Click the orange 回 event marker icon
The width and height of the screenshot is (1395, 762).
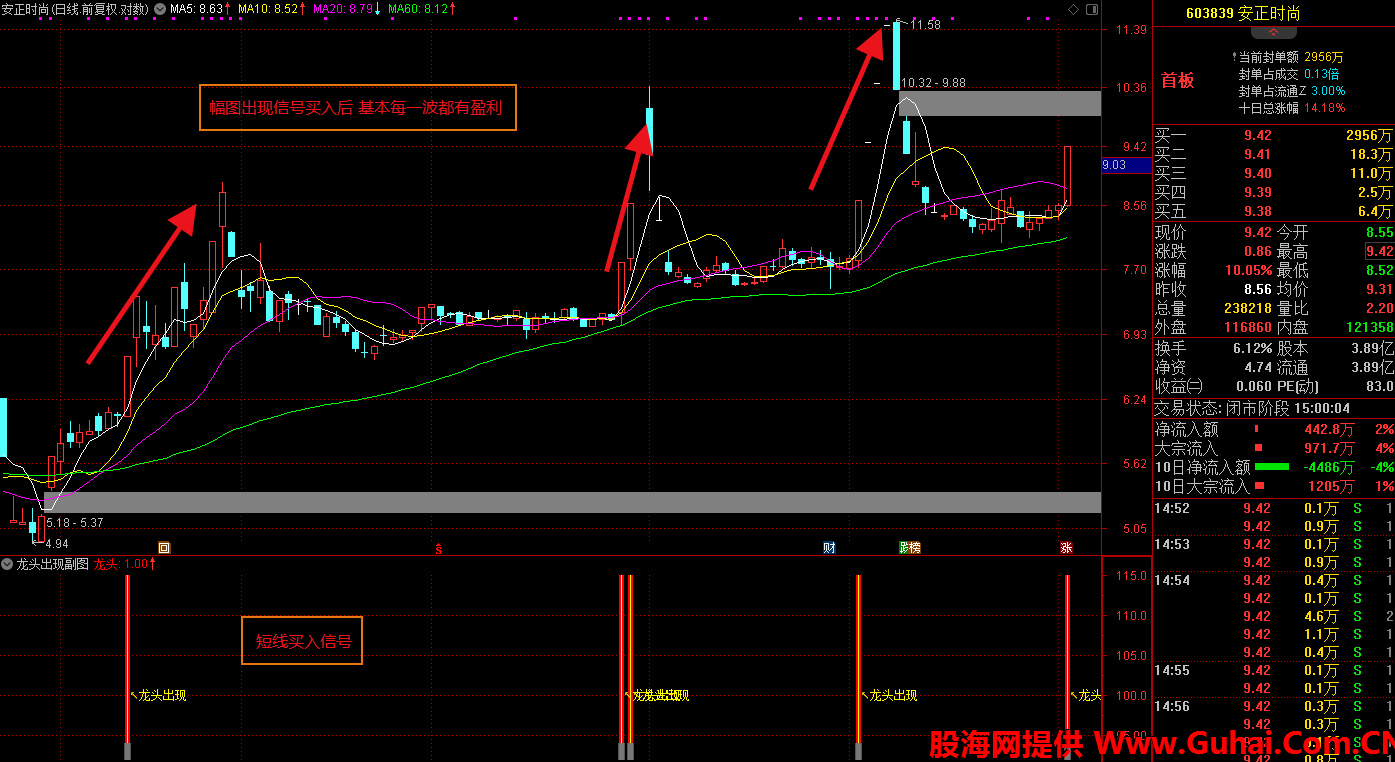[165, 547]
